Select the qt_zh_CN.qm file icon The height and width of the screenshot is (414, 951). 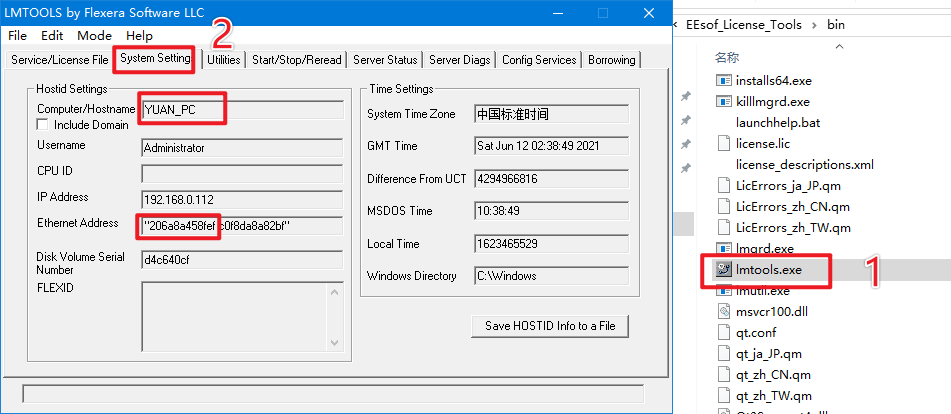[723, 375]
